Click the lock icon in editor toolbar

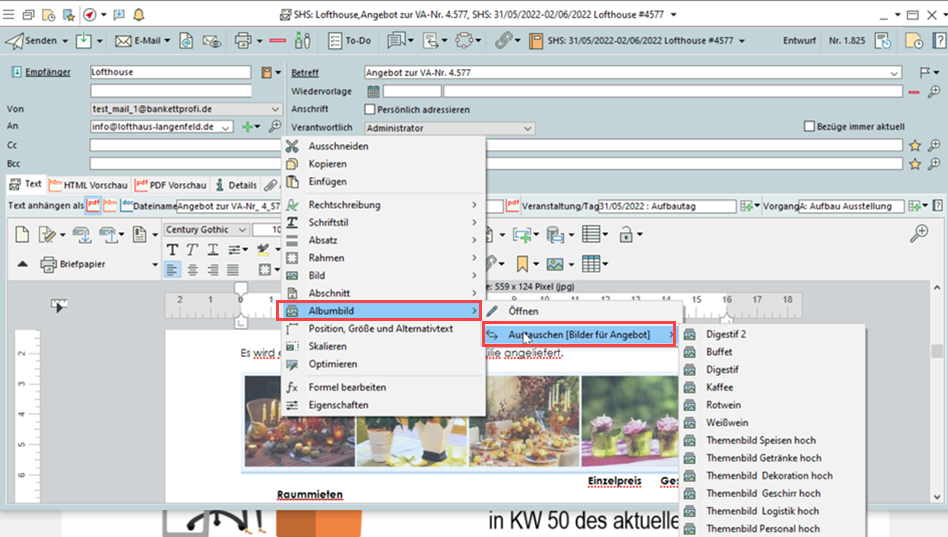[x=625, y=234]
